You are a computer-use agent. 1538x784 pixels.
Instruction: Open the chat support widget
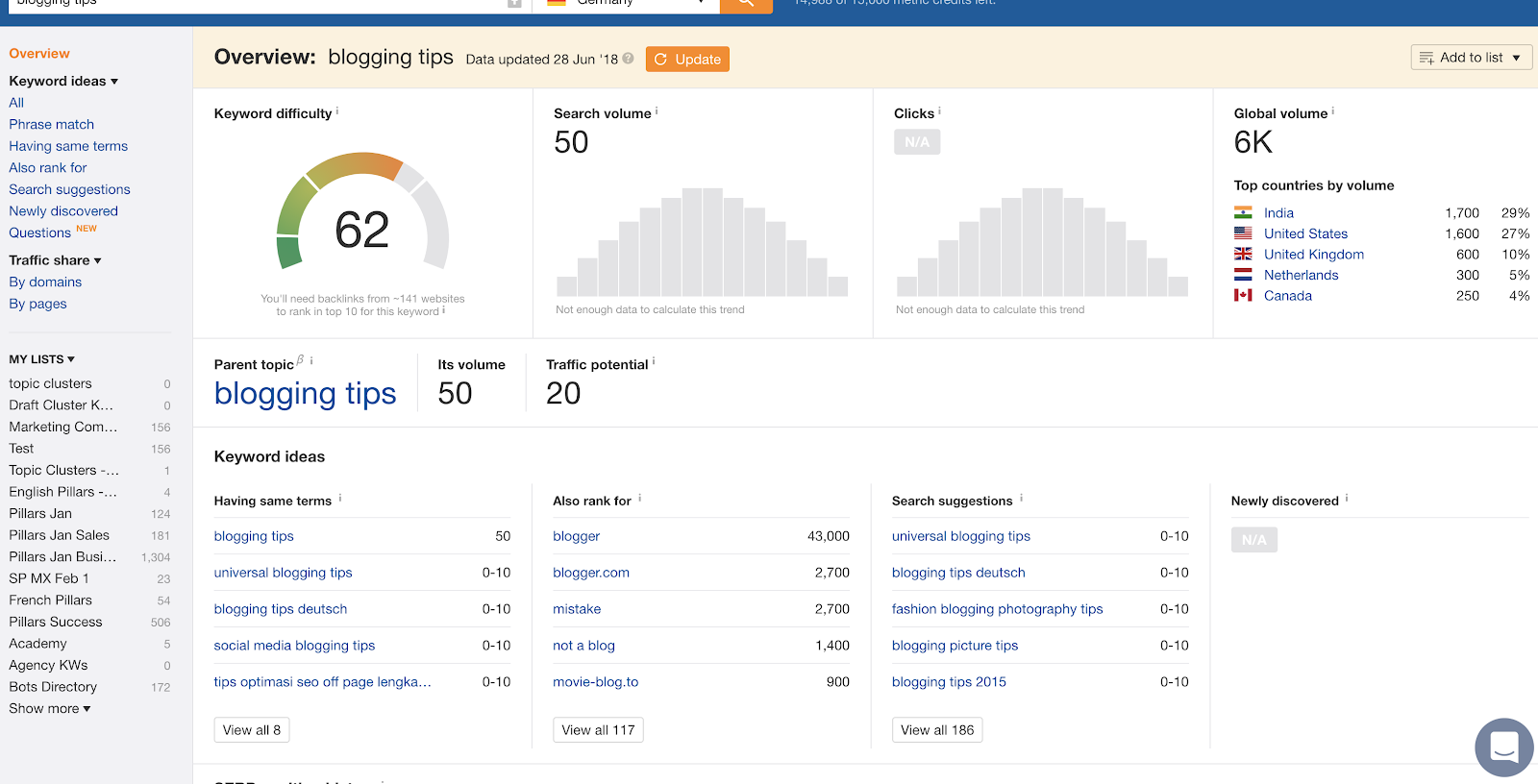coord(1503,747)
